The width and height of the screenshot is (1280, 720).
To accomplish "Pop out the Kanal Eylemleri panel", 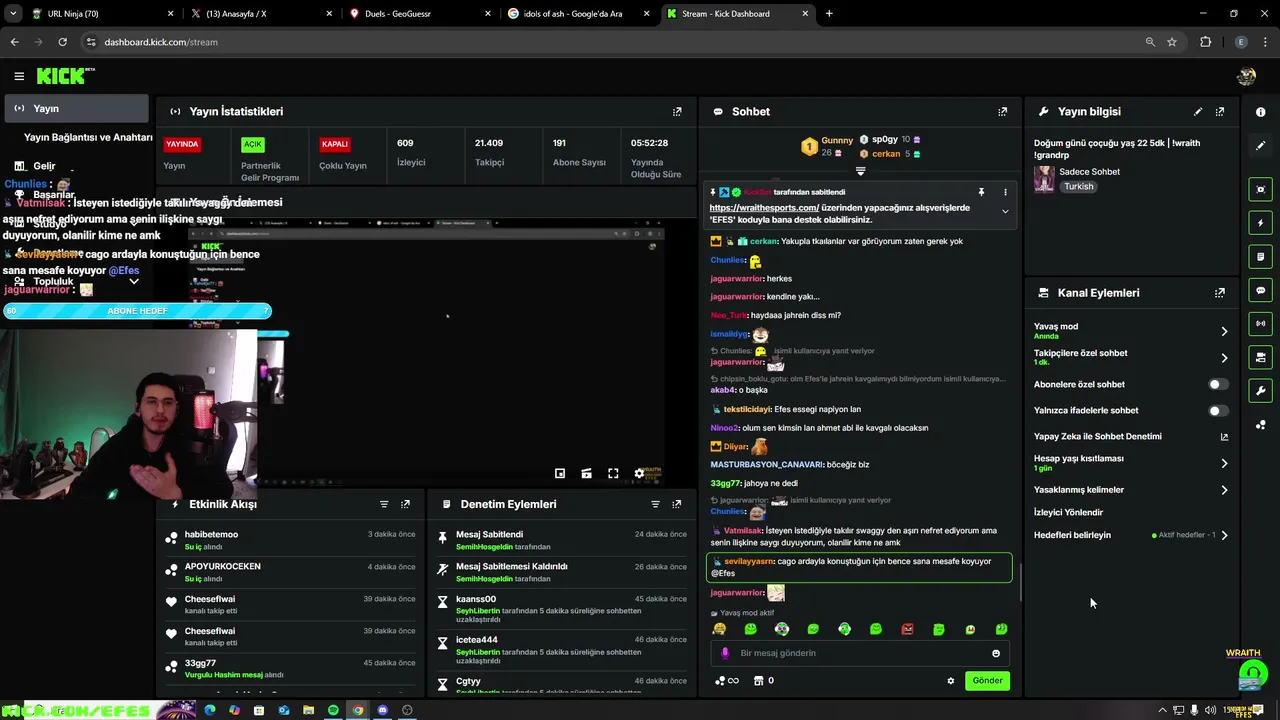I will [x=1220, y=293].
